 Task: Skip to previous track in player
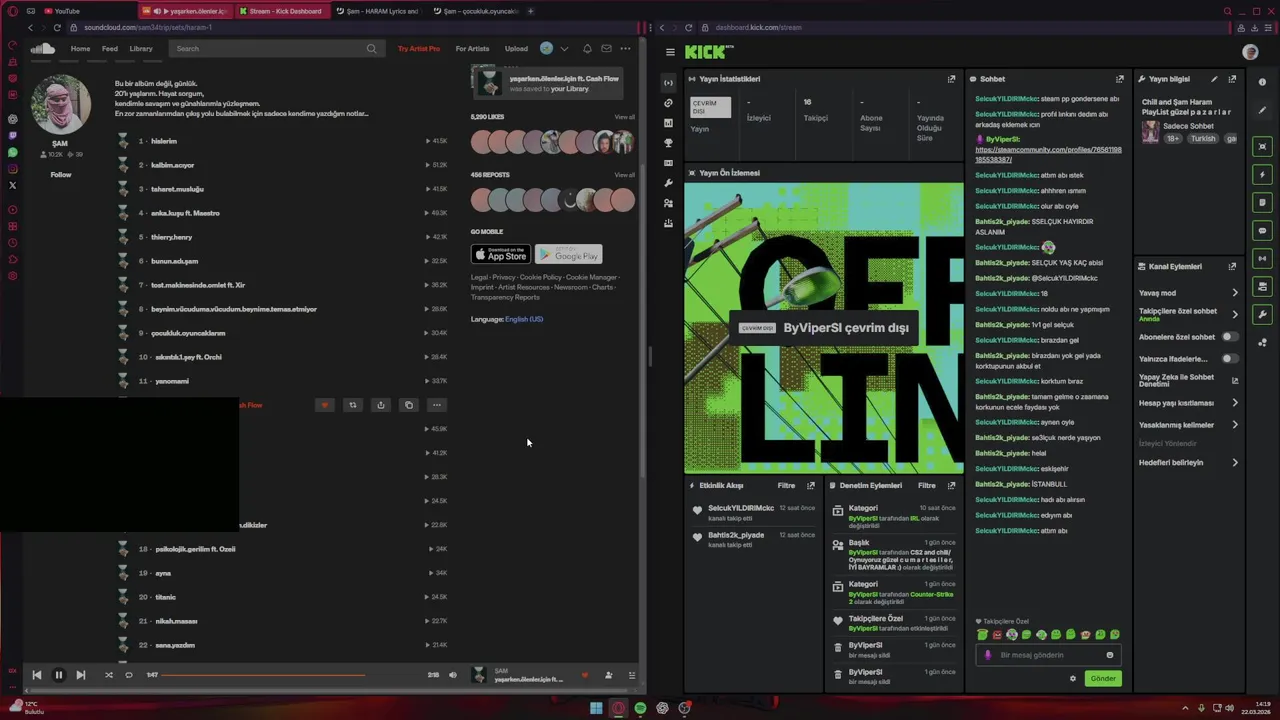[37, 675]
